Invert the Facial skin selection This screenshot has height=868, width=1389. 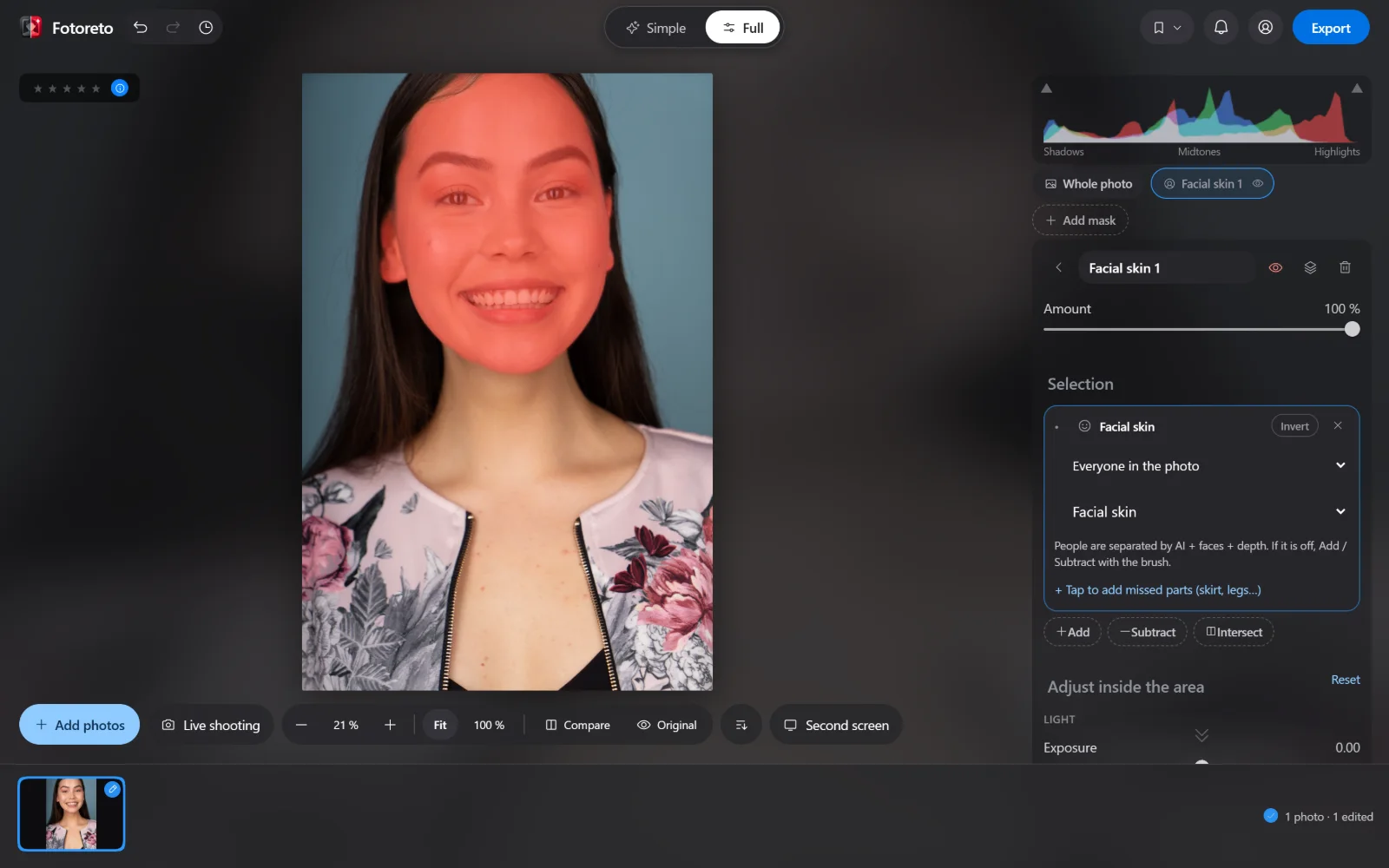pos(1294,426)
